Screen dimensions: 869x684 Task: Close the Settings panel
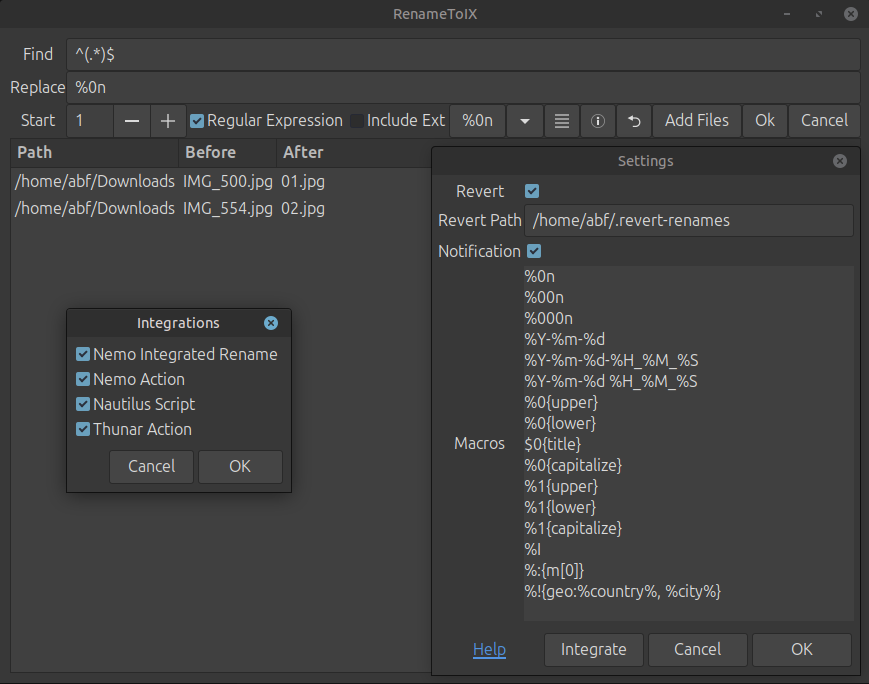coord(840,161)
